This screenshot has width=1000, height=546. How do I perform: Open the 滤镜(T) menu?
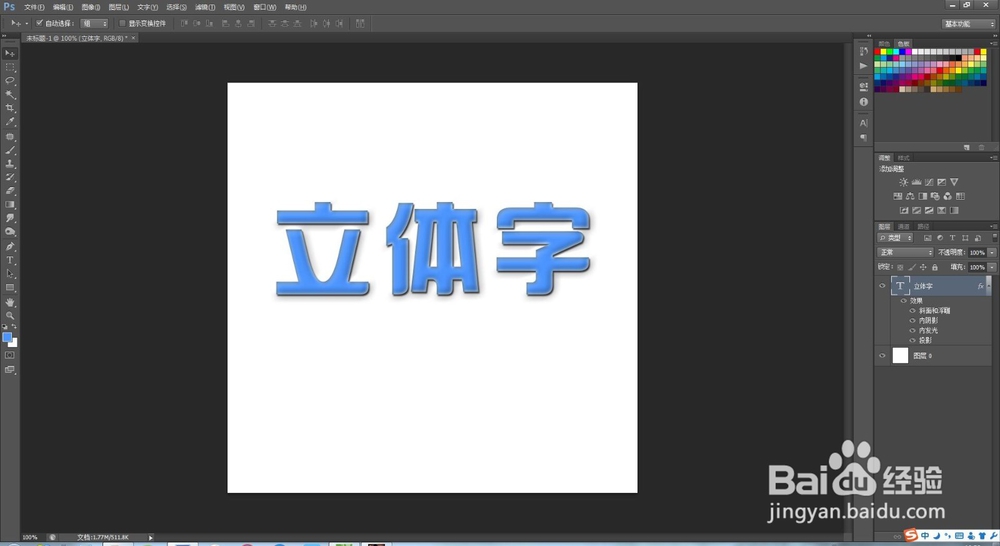click(205, 7)
